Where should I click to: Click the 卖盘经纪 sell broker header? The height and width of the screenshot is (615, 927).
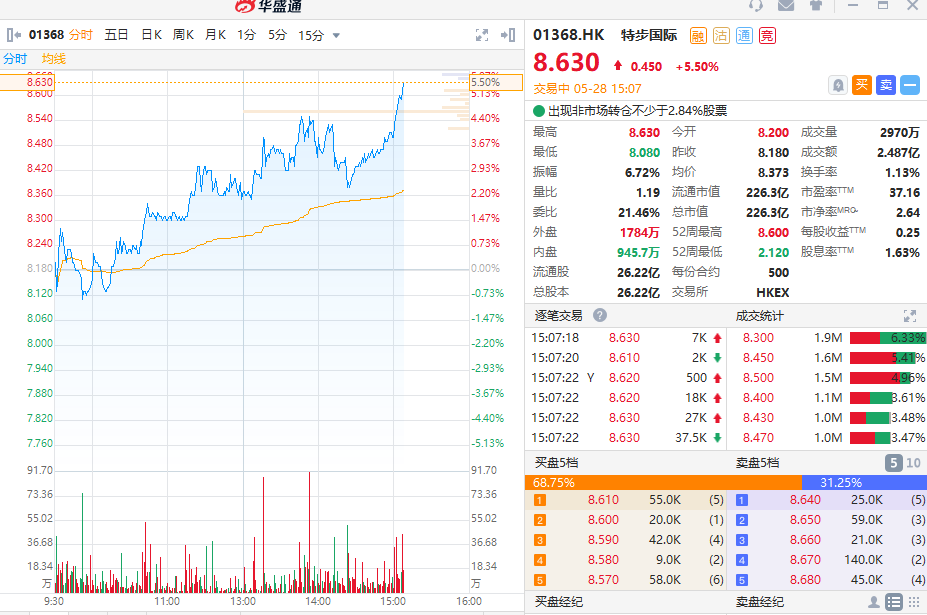click(760, 602)
